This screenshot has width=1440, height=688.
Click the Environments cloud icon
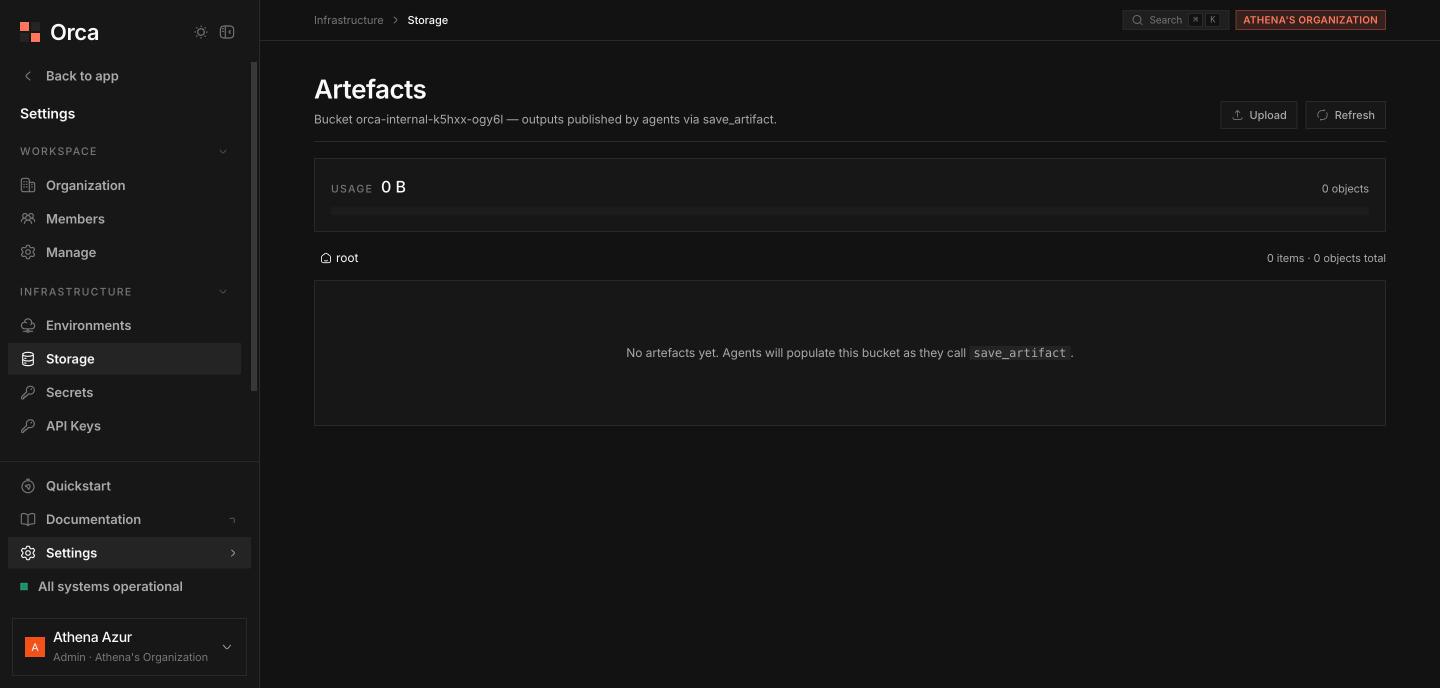pyautogui.click(x=28, y=325)
